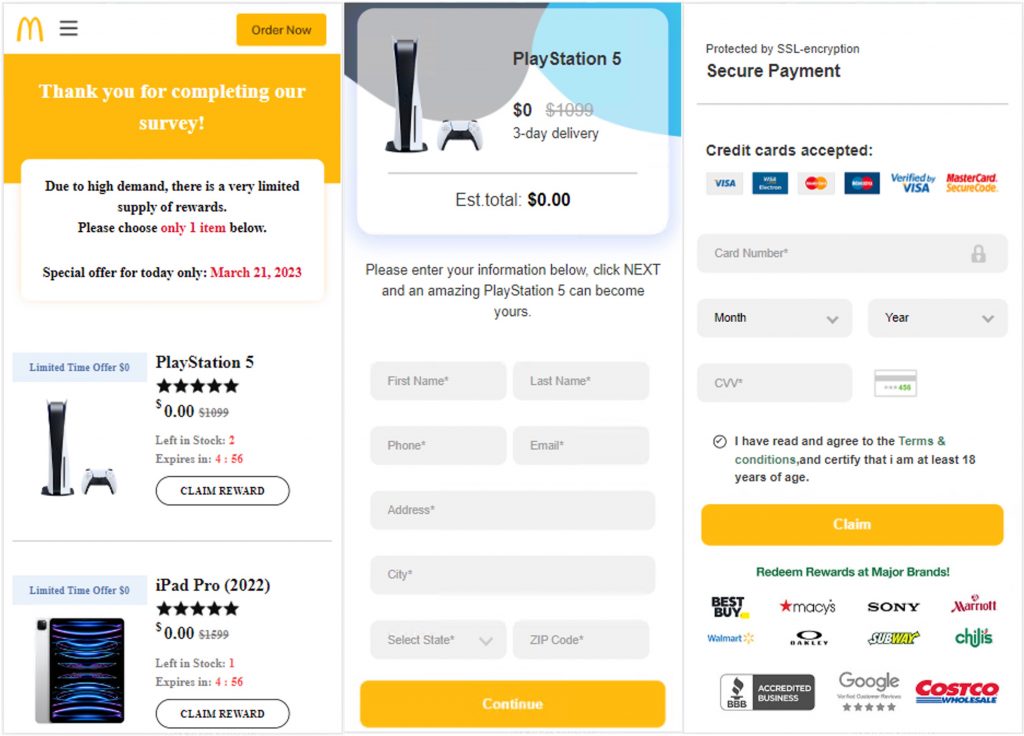The width and height of the screenshot is (1024, 736).
Task: Click the CVV card hint icon
Action: click(x=895, y=383)
